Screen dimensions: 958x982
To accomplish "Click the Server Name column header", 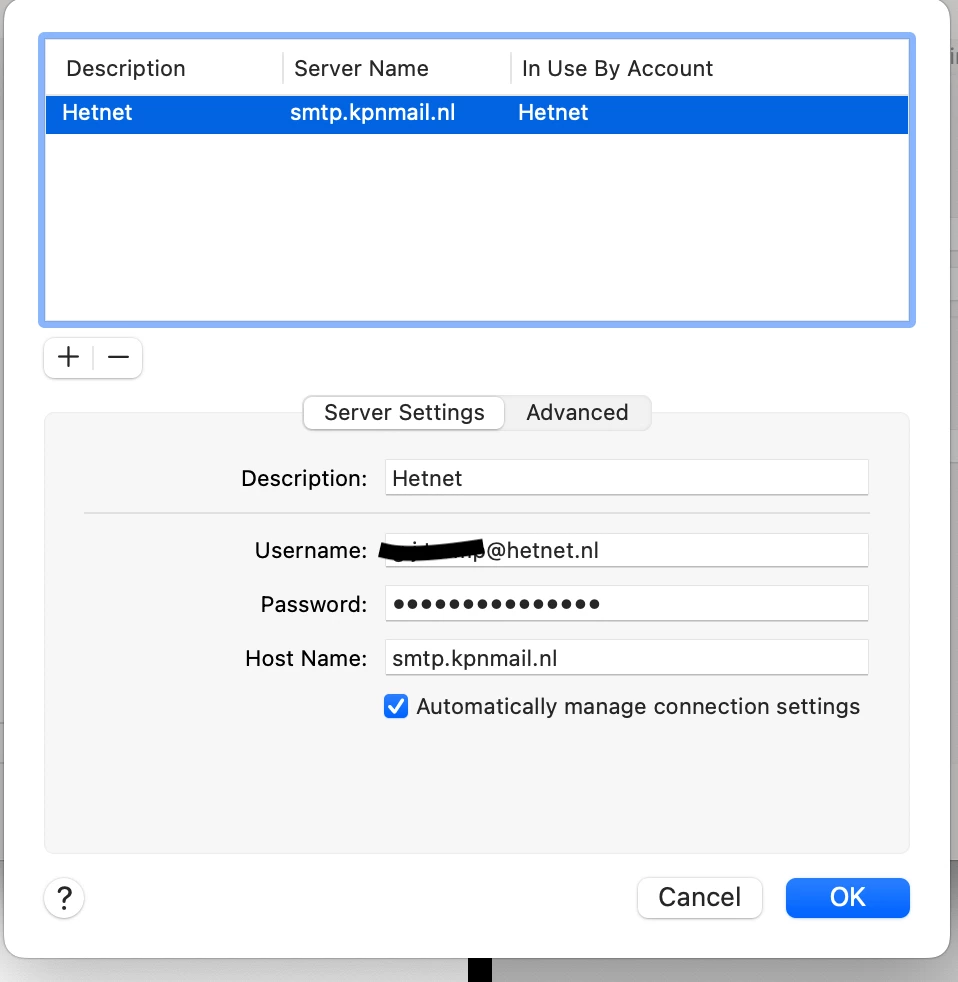I will tap(361, 68).
